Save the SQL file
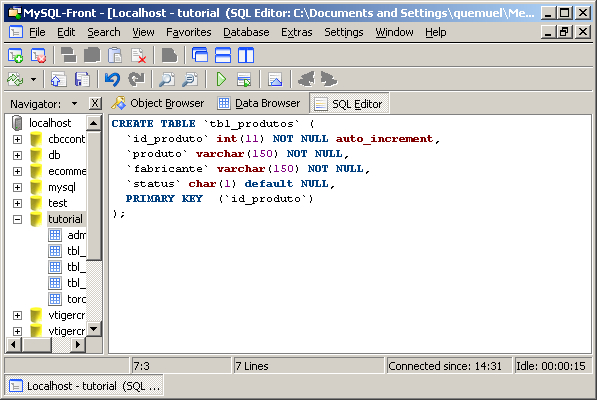Screen dimensions: 597x400 click(x=82, y=80)
